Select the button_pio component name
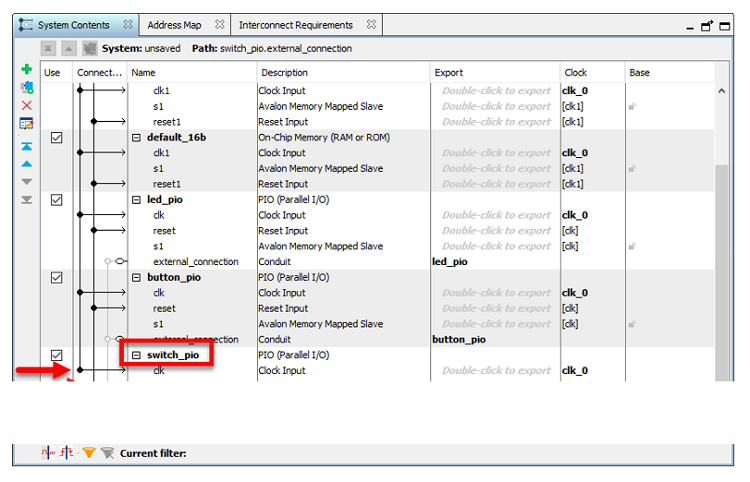Viewport: 750px width, 482px height. coord(174,277)
